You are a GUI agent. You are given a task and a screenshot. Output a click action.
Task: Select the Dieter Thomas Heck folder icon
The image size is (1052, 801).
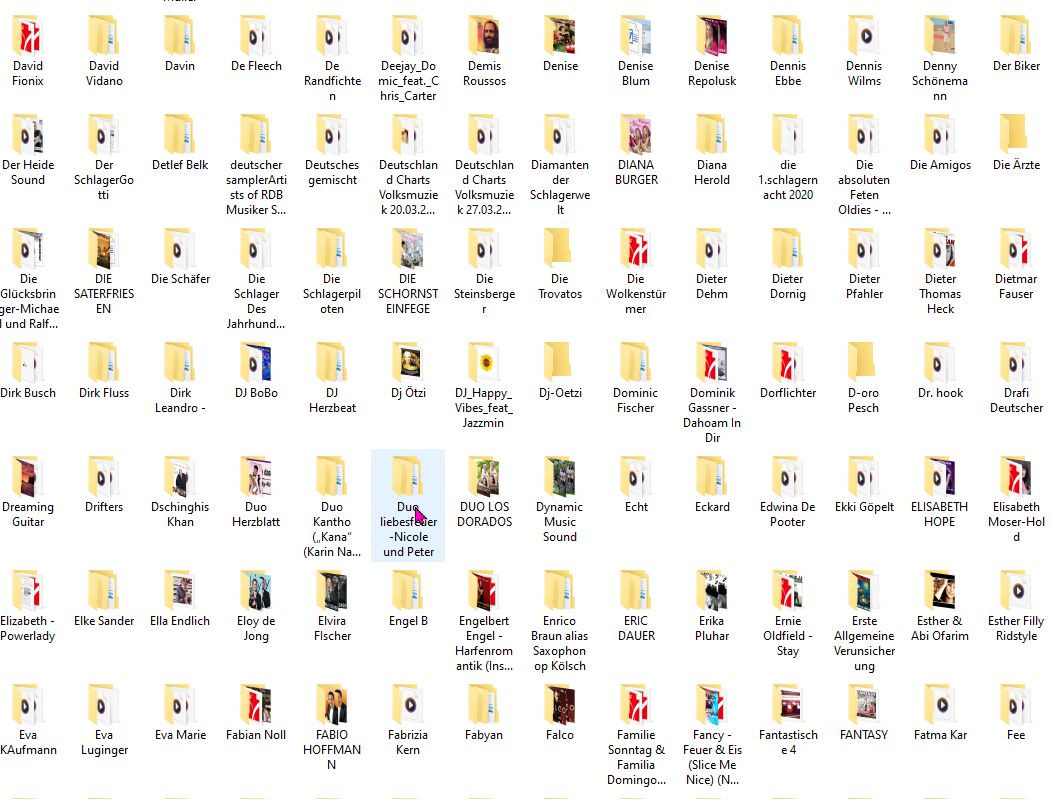[940, 249]
